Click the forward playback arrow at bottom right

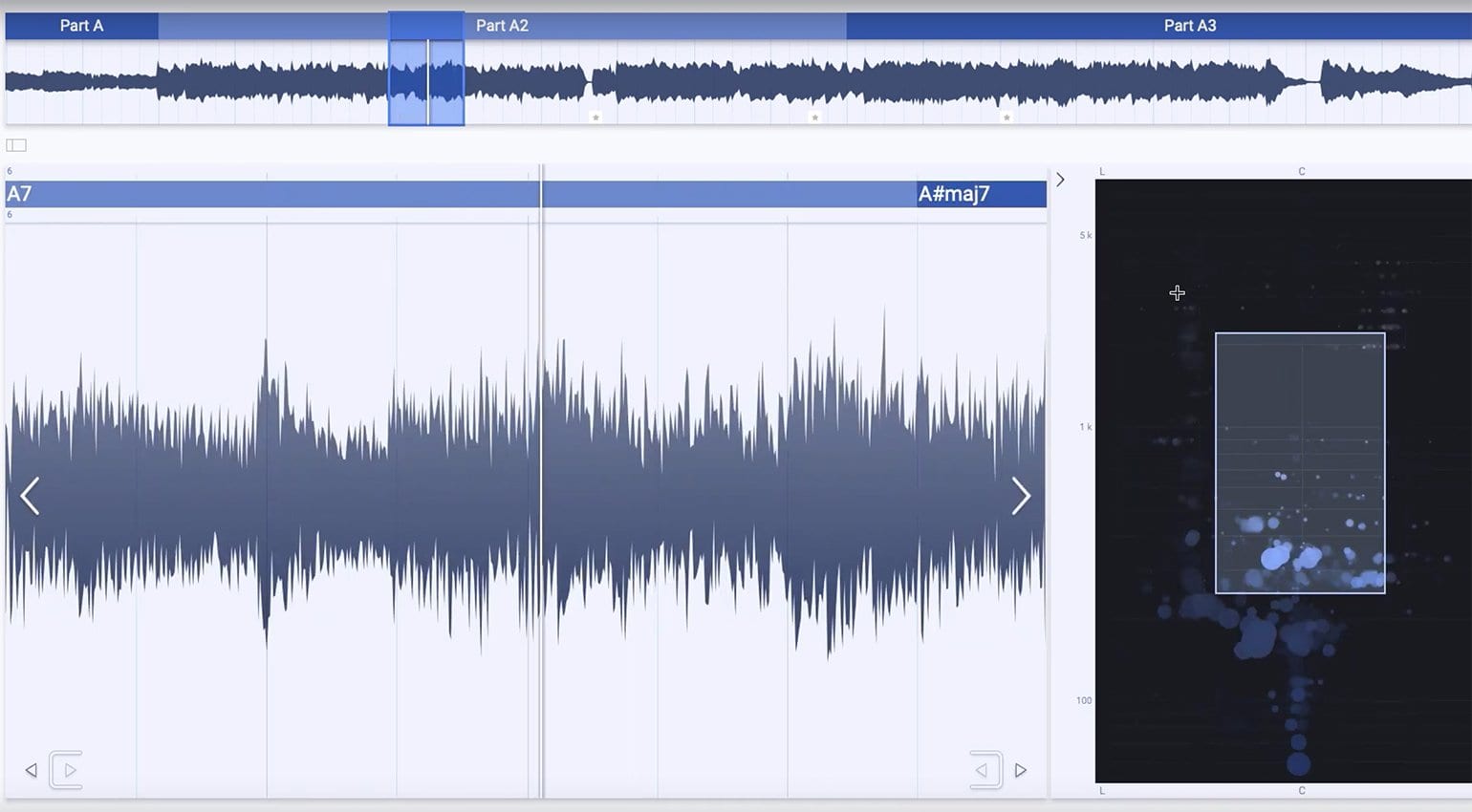1021,769
